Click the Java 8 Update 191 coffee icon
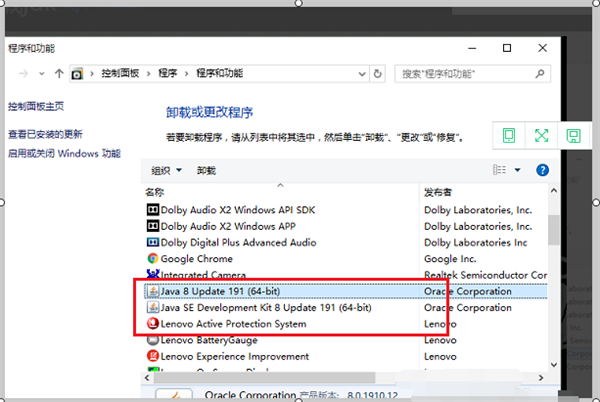600x402 pixels. [153, 291]
